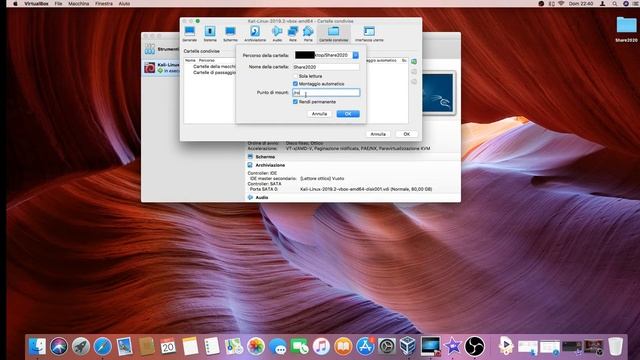Open the Interfaccia utente settings tab
The width and height of the screenshot is (640, 360).
point(369,33)
